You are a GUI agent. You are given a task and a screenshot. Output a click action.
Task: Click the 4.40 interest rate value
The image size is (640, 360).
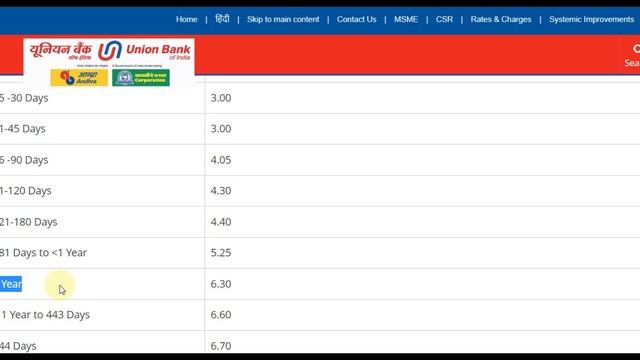tap(221, 222)
